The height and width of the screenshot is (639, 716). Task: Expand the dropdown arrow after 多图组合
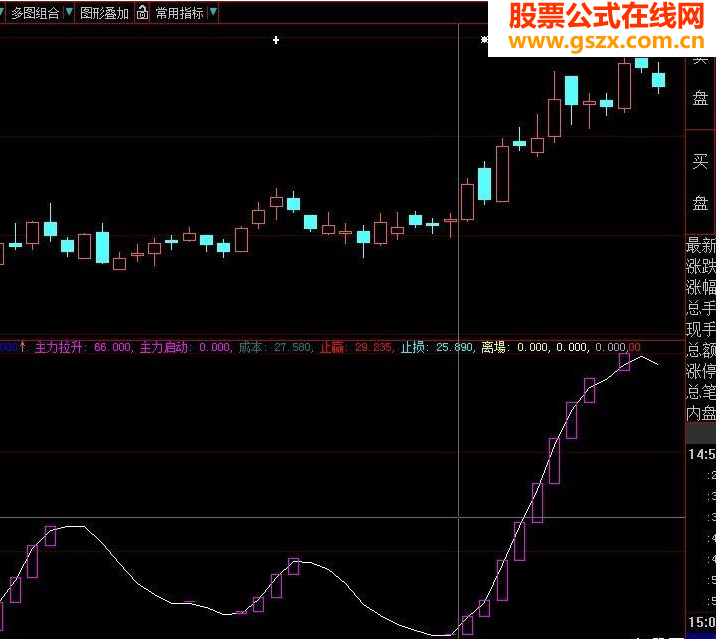point(69,12)
